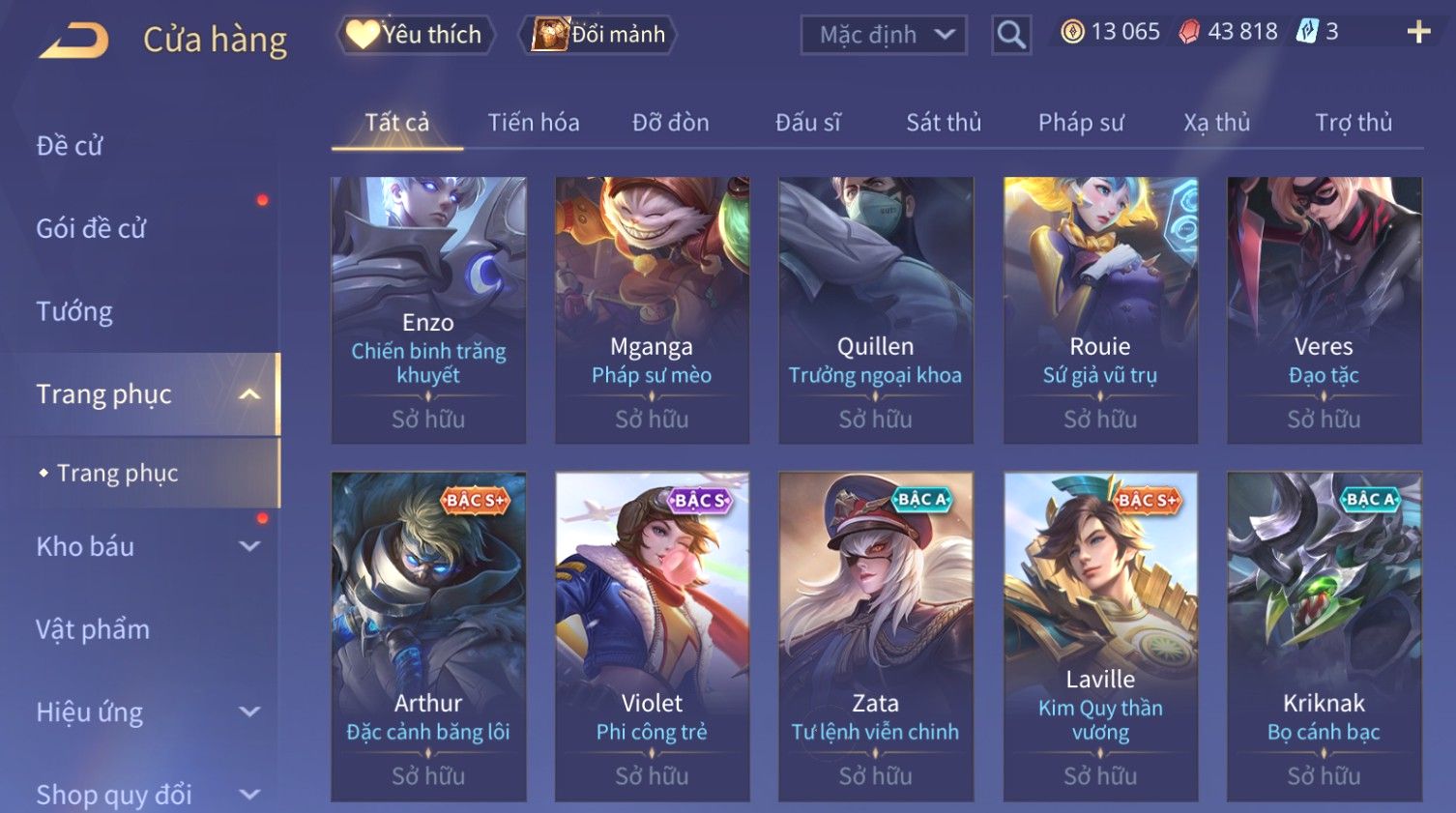Screen dimensions: 1456x813
Task: Open Yêu thích heart favorites
Action: pyautogui.click(x=416, y=35)
